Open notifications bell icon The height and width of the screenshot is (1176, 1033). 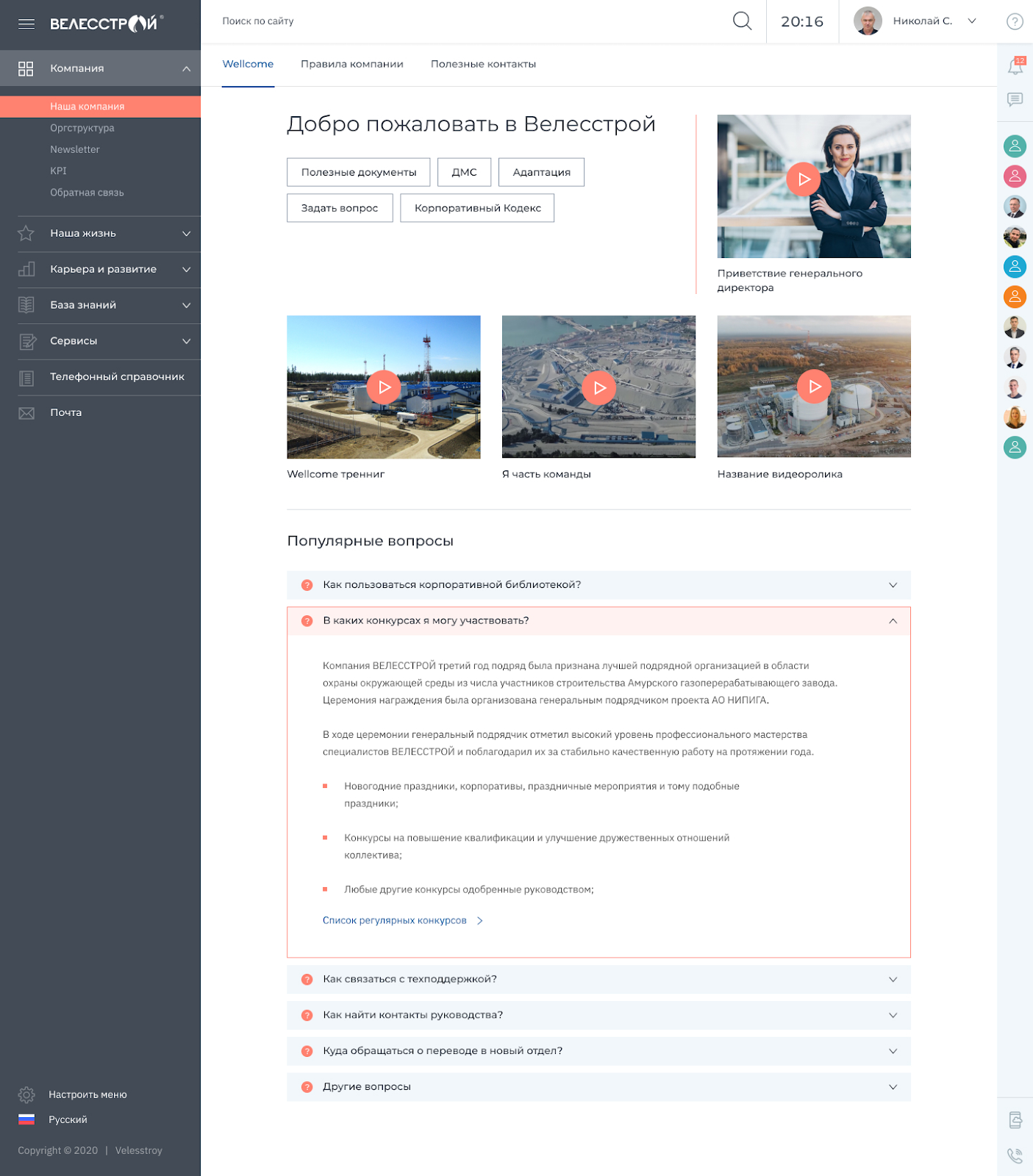[x=1015, y=66]
